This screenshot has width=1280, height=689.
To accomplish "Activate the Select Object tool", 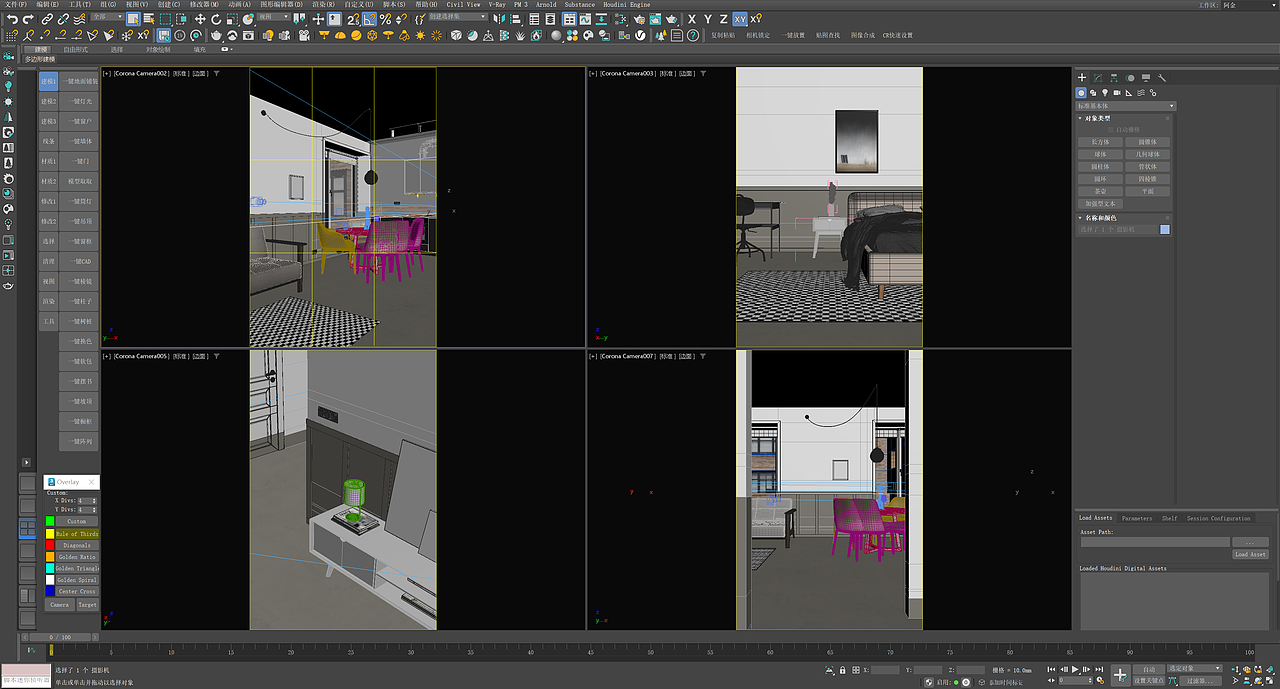I will 133,18.
